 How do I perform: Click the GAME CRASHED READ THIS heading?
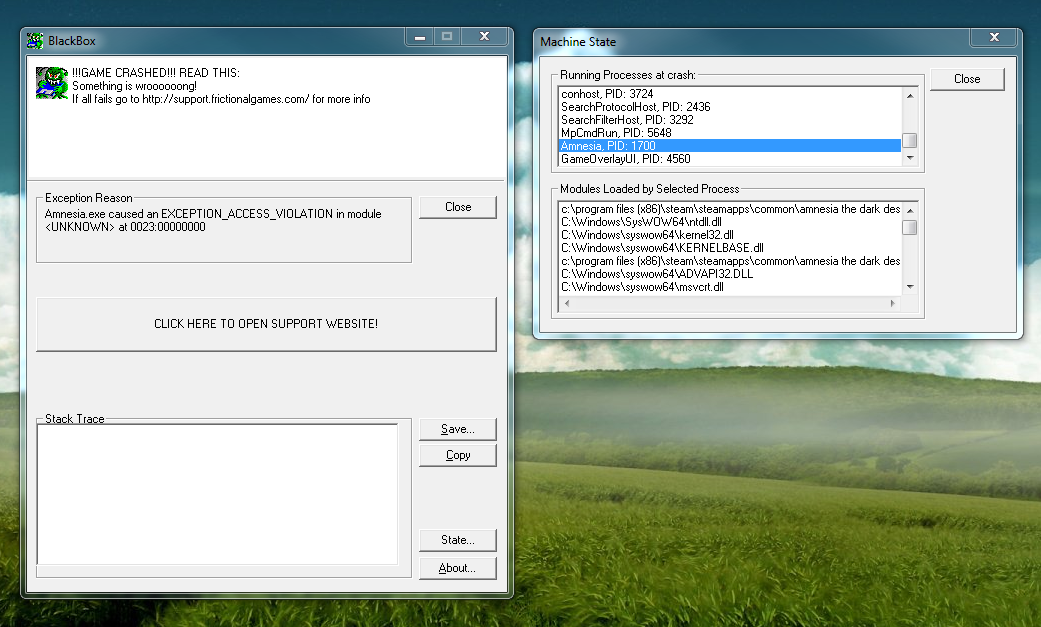(x=155, y=73)
